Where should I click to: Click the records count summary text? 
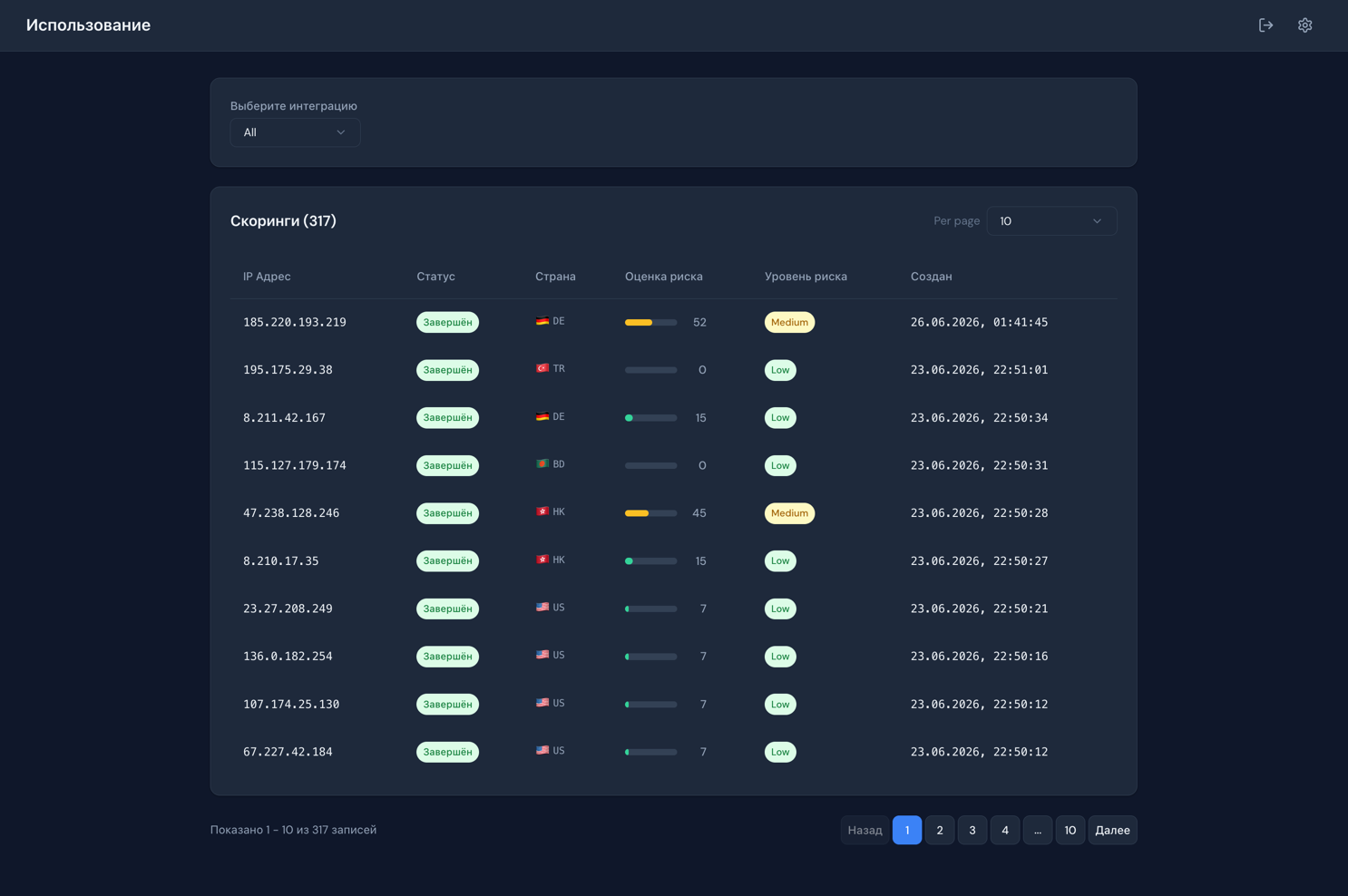[x=293, y=830]
